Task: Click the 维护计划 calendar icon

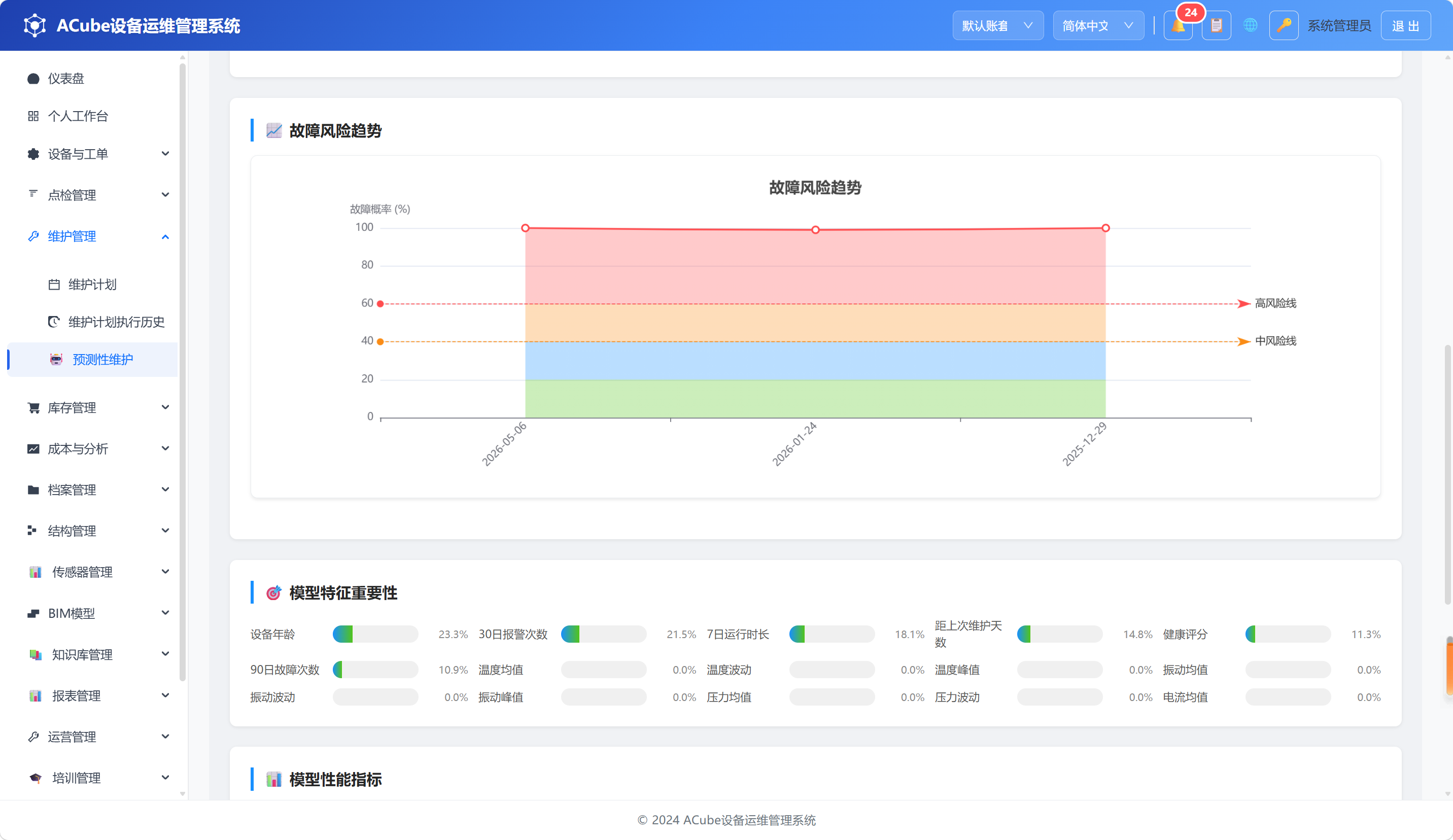Action: click(x=54, y=284)
